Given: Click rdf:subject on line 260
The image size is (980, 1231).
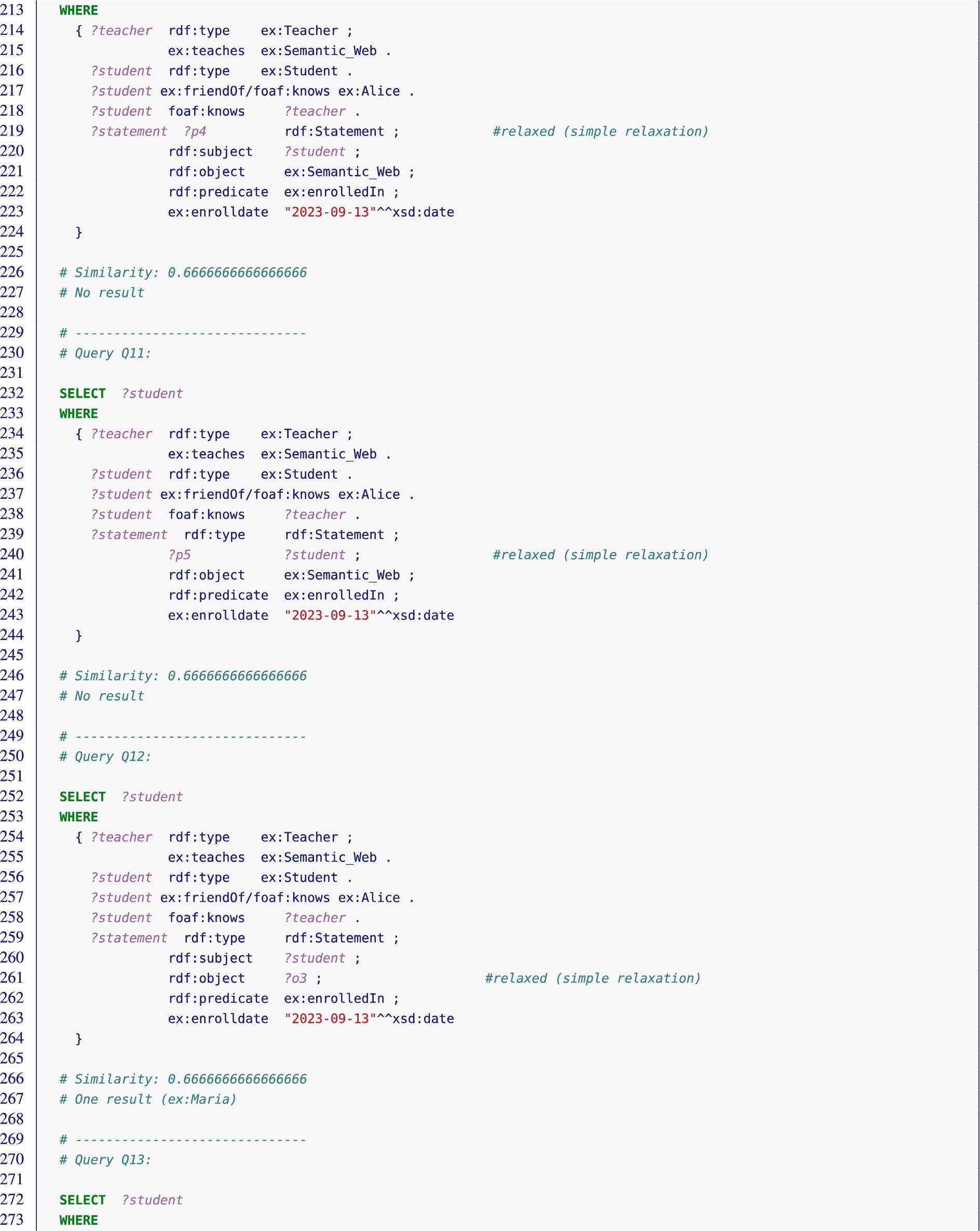Looking at the screenshot, I should point(211,958).
